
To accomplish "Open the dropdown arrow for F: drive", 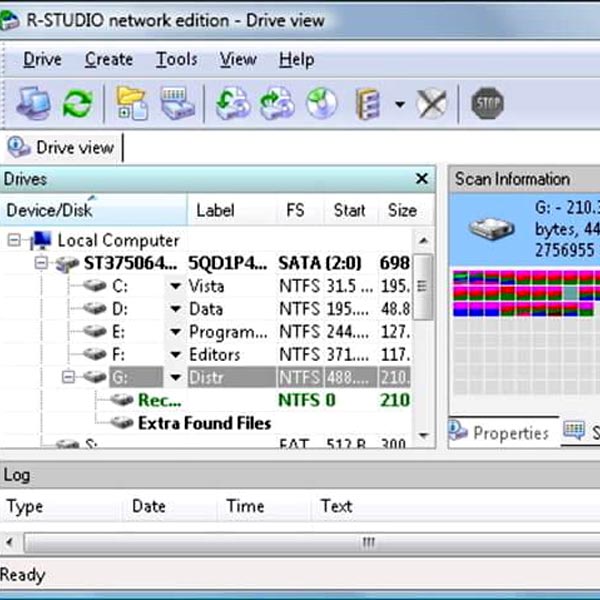I will point(176,355).
